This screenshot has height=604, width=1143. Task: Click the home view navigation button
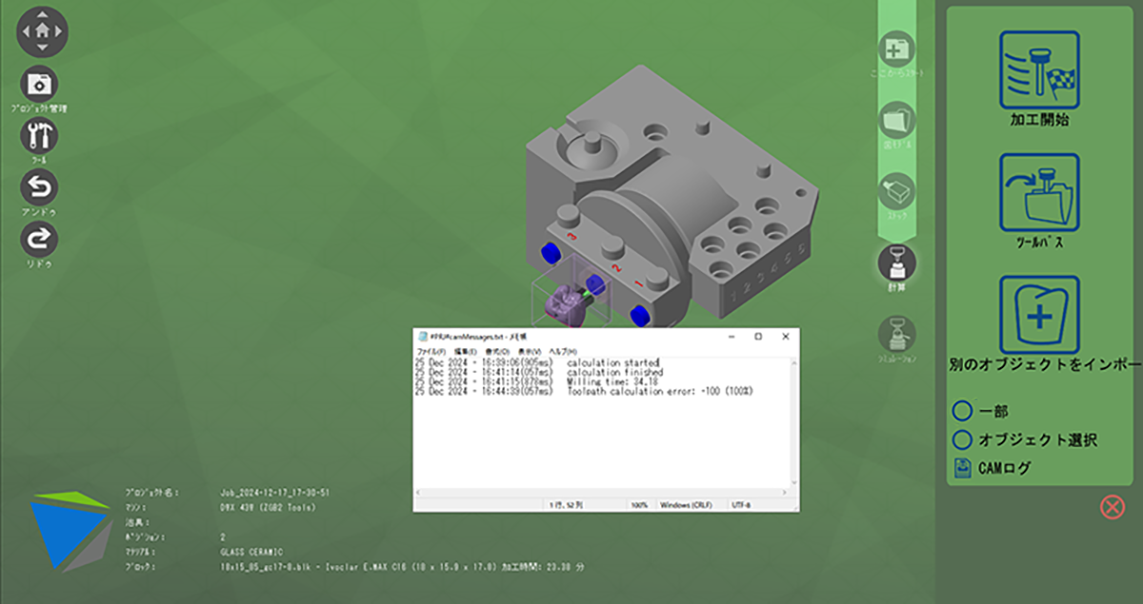pyautogui.click(x=42, y=31)
